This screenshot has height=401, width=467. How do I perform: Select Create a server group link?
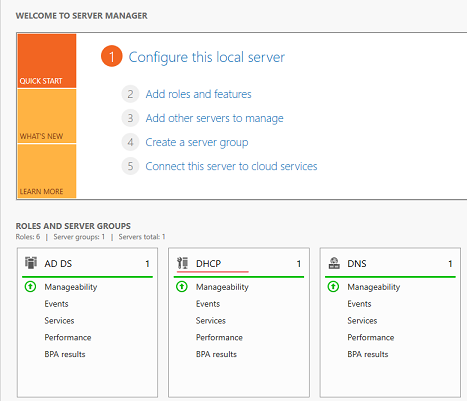pyautogui.click(x=197, y=142)
